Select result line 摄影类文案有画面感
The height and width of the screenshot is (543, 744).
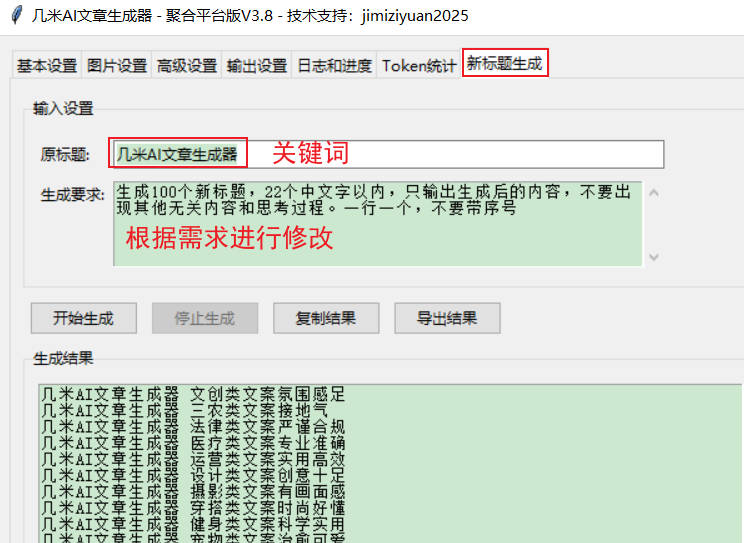tap(194, 491)
